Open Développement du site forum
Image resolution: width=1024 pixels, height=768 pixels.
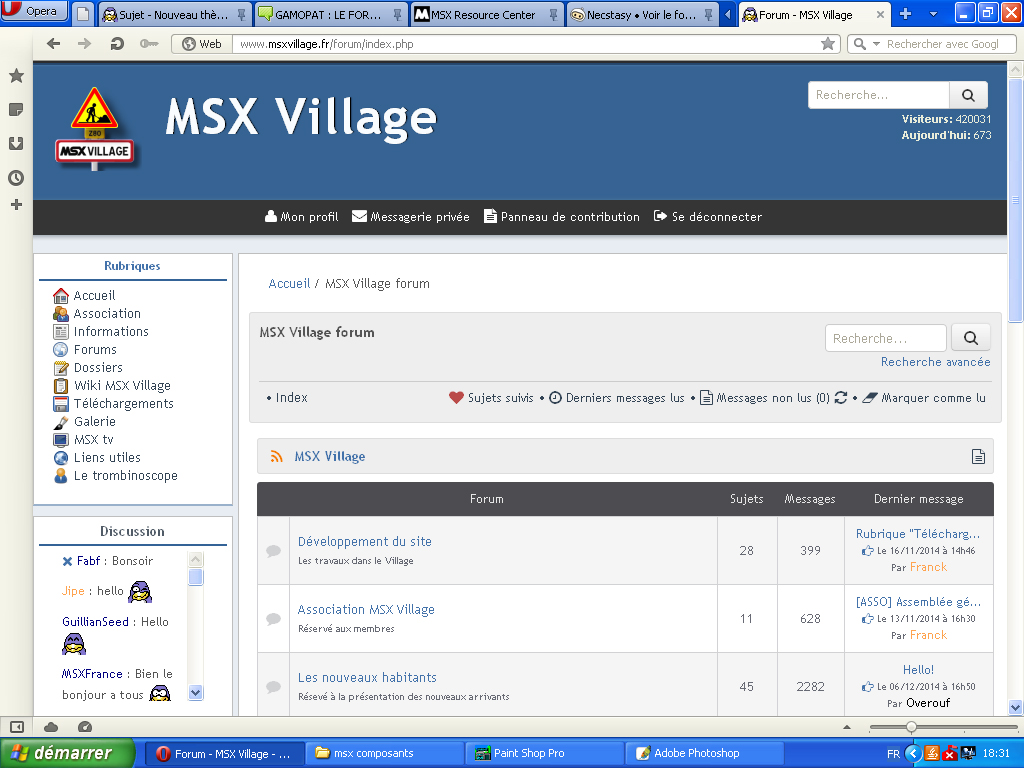coord(364,541)
